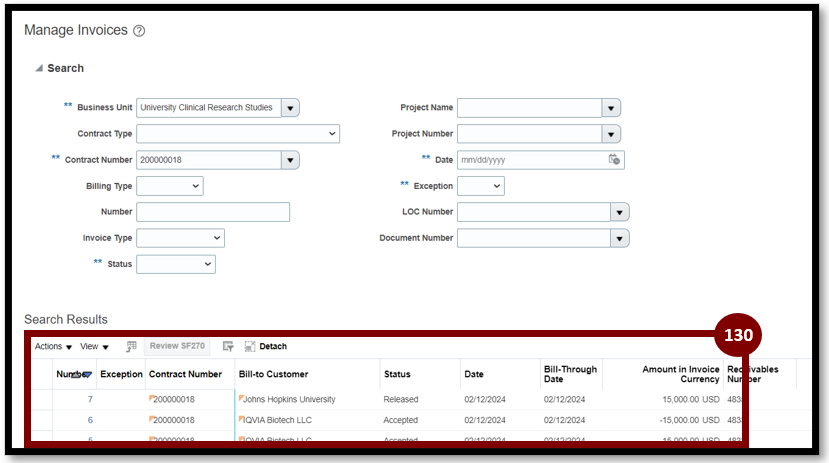The width and height of the screenshot is (829, 463).
Task: Click the Project Number input field
Action: (530, 134)
